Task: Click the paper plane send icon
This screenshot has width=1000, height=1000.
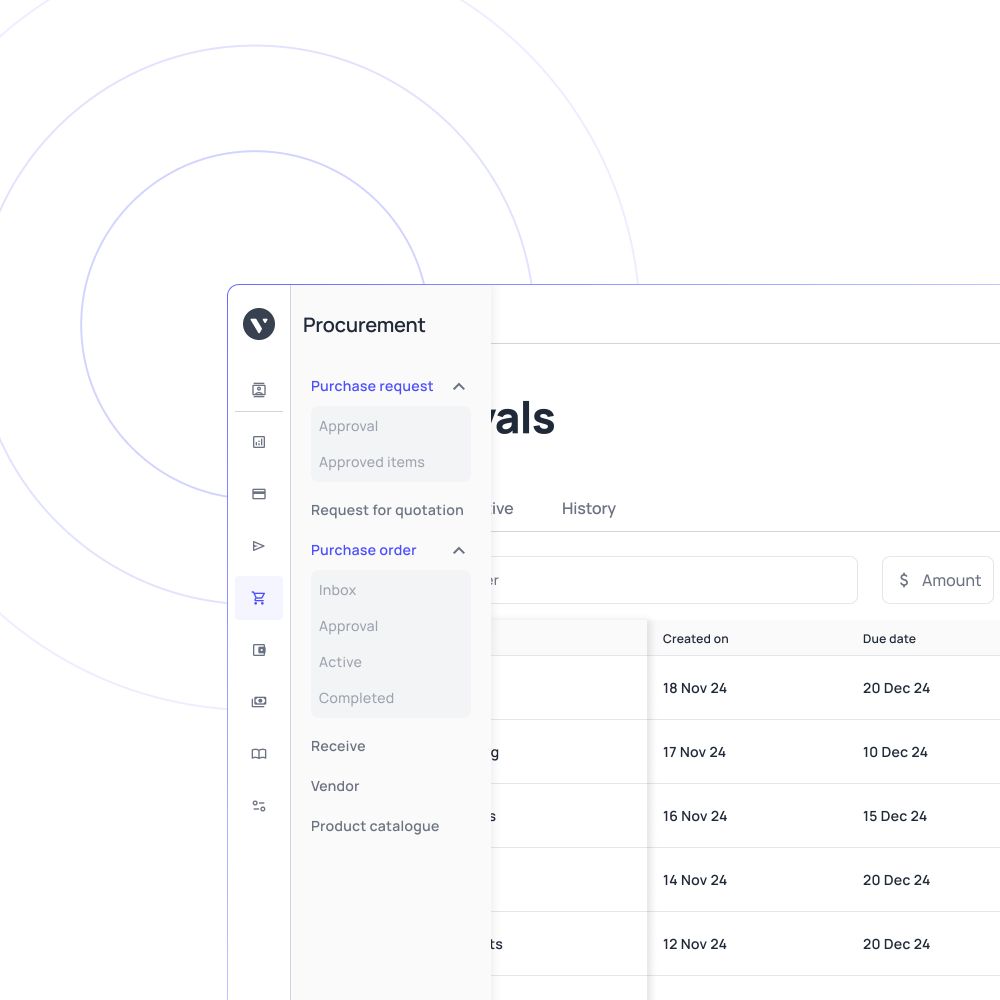Action: click(259, 546)
